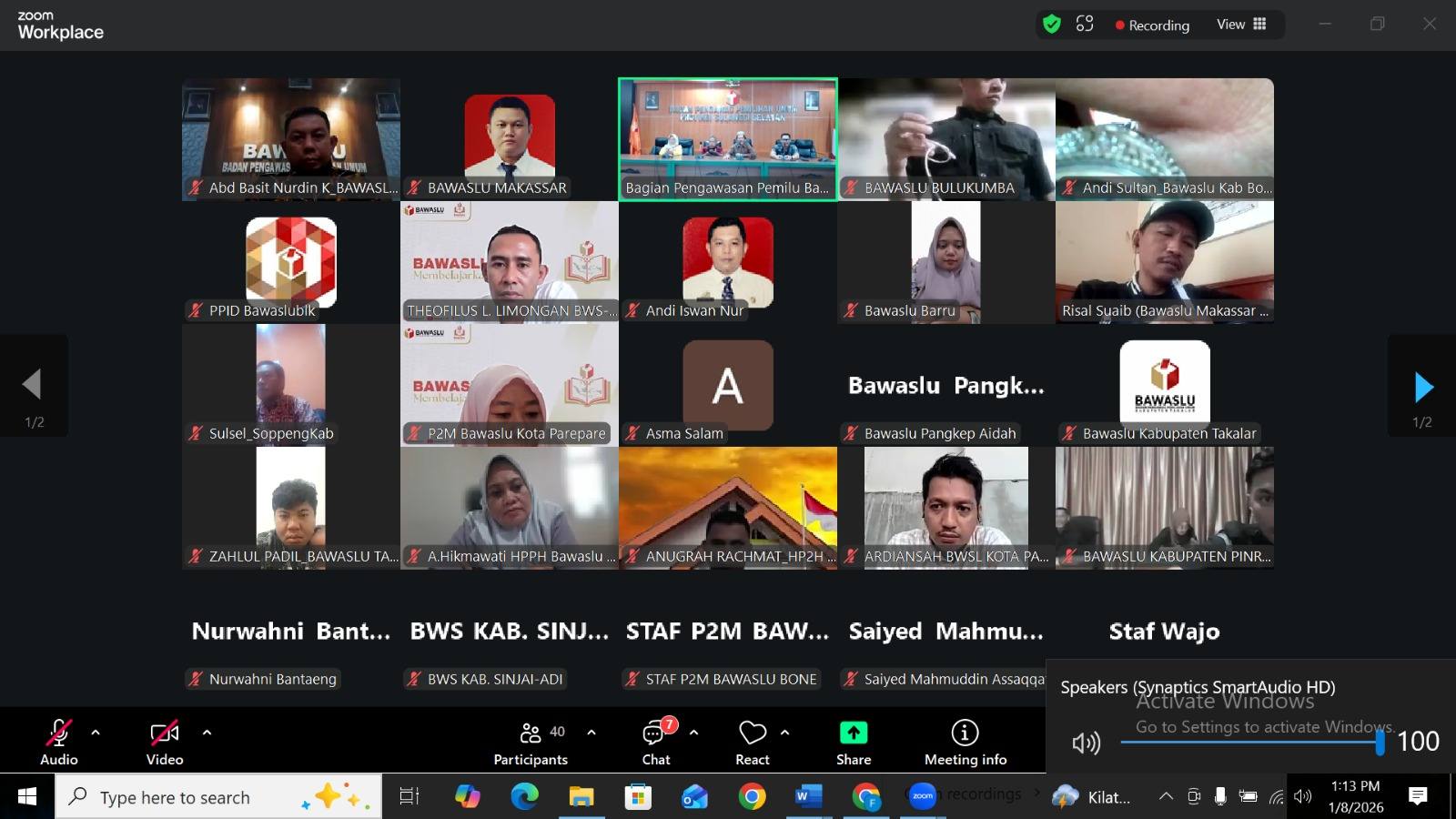This screenshot has width=1456, height=819.
Task: Go to next gallery page arrow
Action: 1422,386
